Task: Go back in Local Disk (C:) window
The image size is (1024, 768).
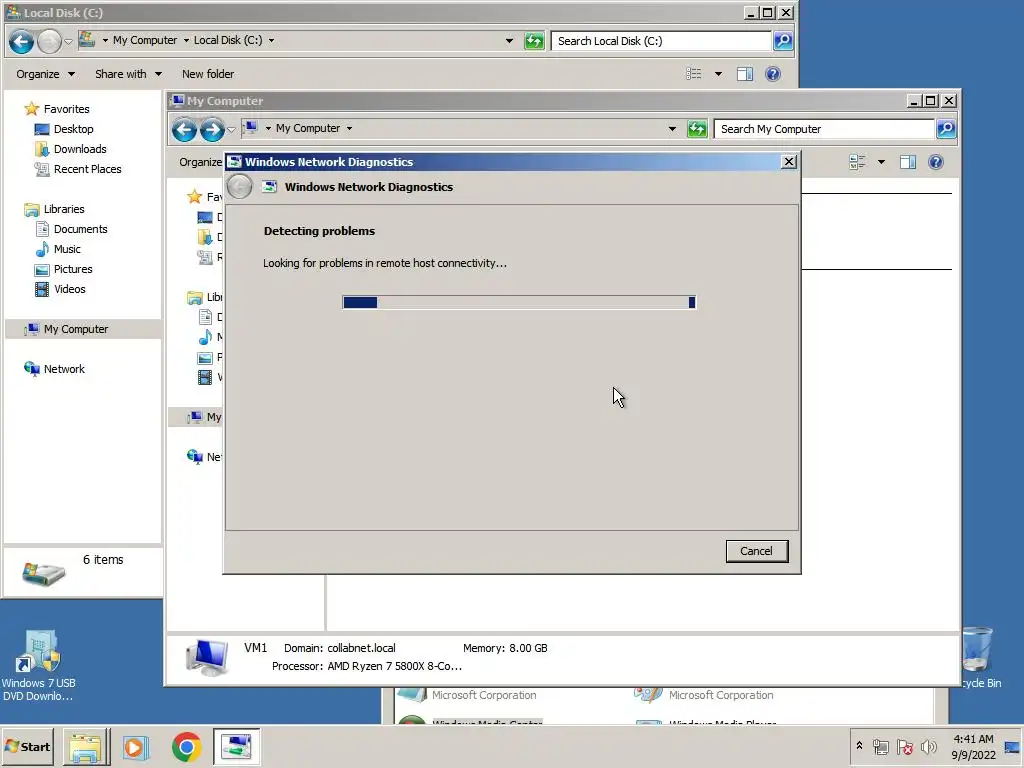Action: [x=21, y=41]
